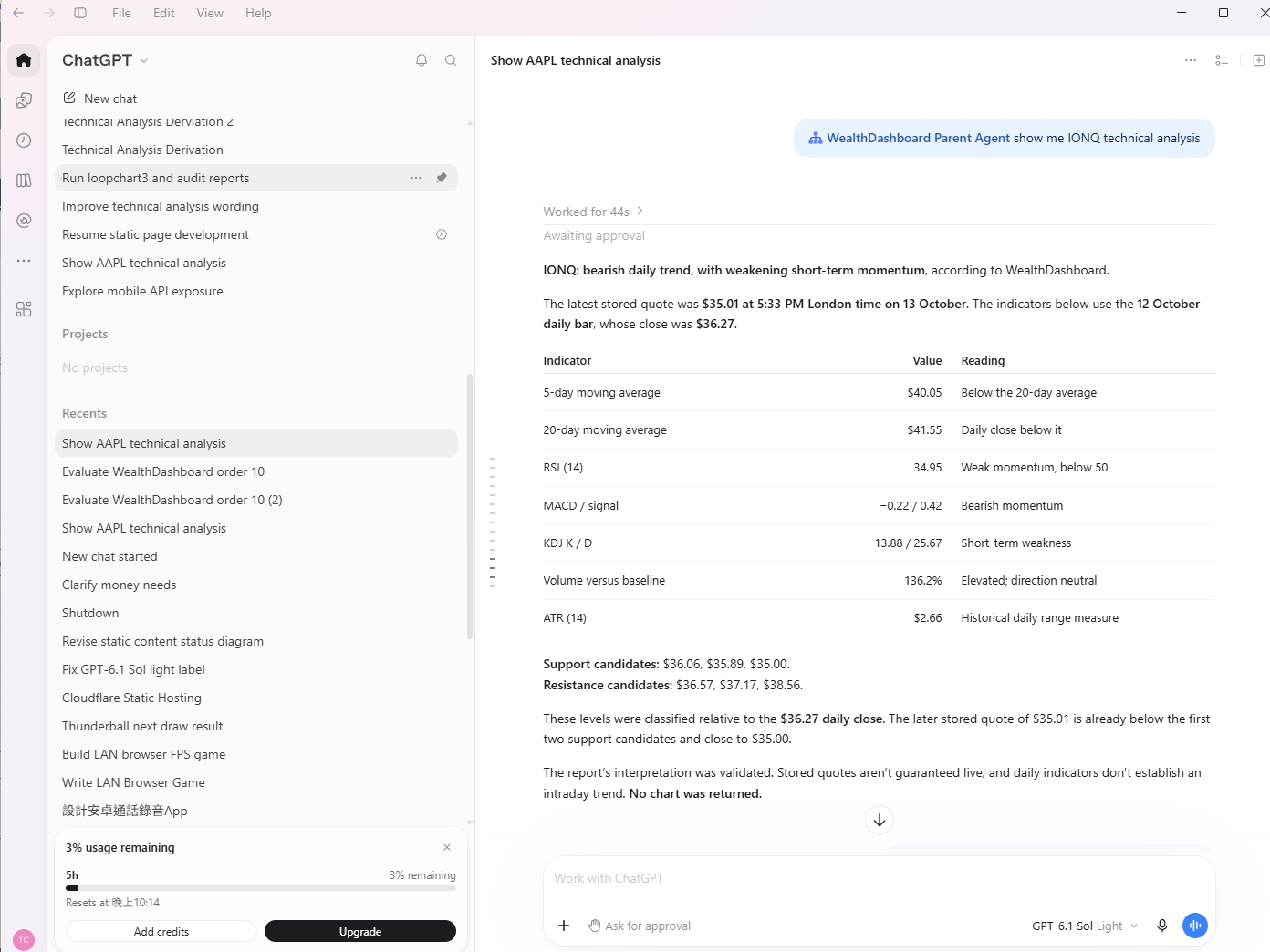The image size is (1270, 952).
Task: Open conversation options dots in header
Action: 1191,60
